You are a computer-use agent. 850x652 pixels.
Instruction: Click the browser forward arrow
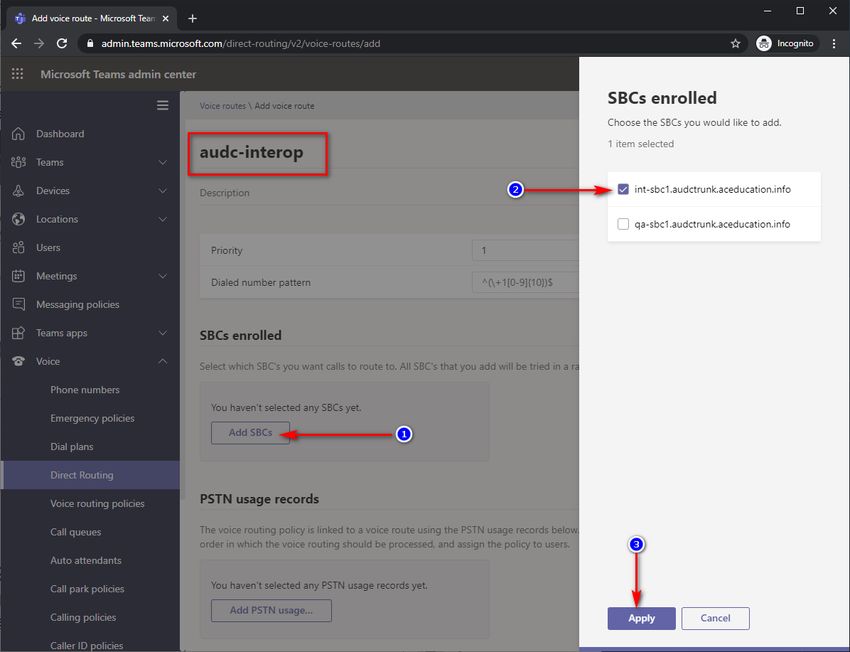[39, 43]
